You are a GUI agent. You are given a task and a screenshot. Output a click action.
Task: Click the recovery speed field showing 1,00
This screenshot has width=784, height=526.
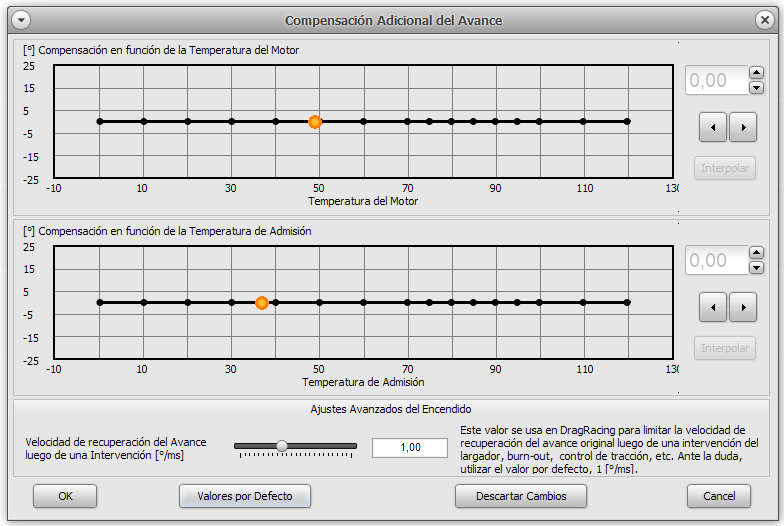409,448
